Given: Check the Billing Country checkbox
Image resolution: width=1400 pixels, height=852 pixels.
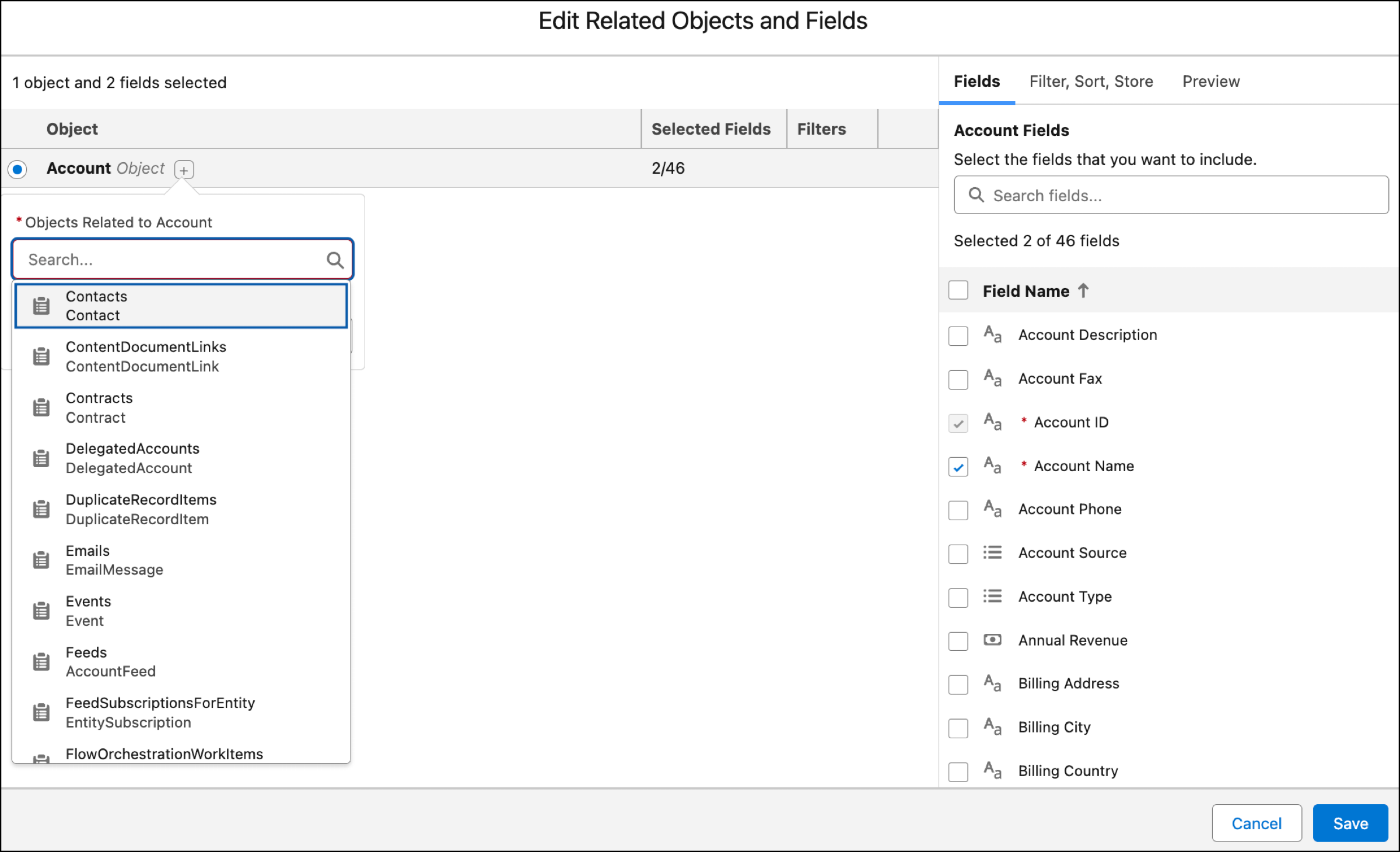Looking at the screenshot, I should click(x=958, y=772).
